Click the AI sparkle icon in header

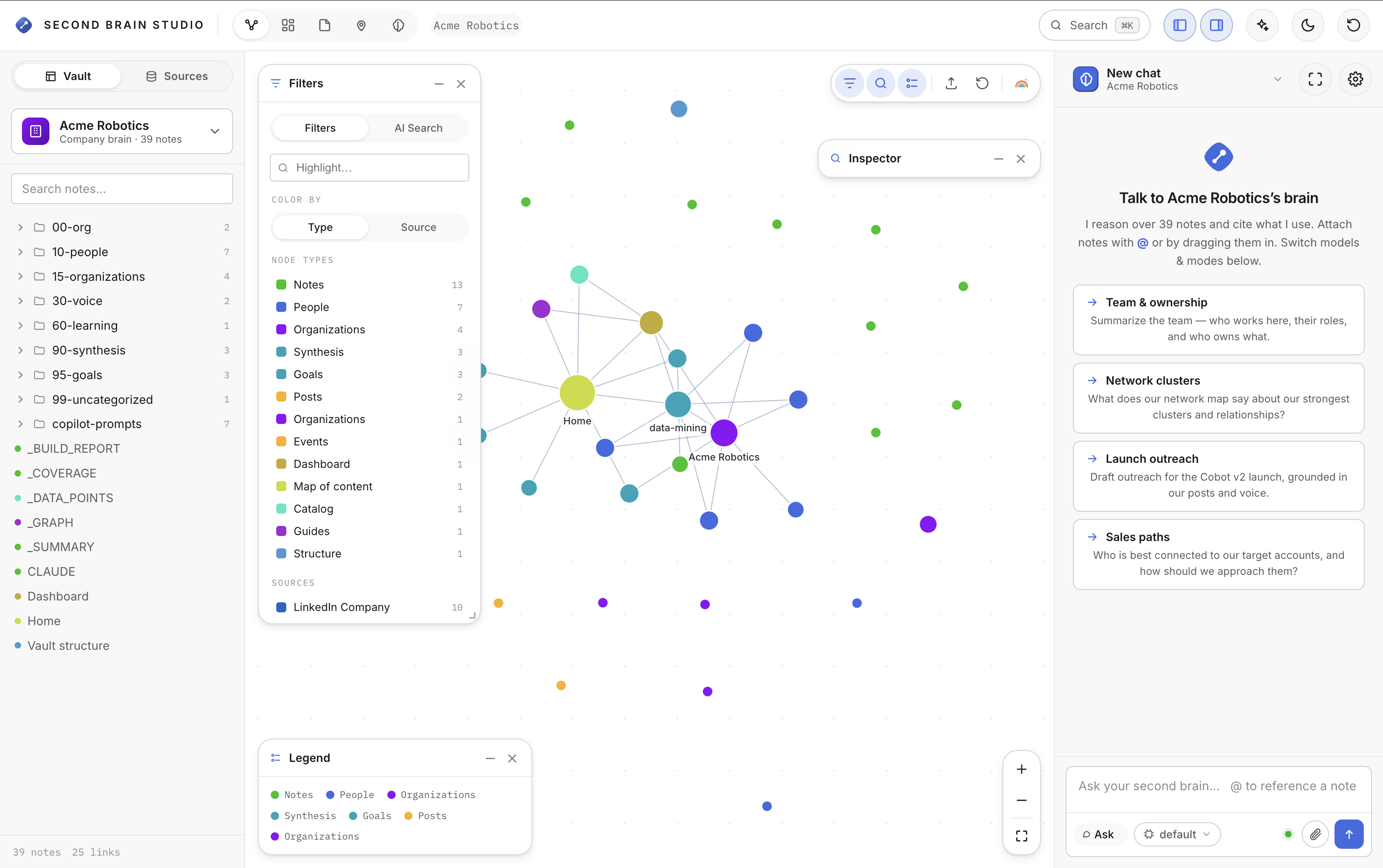[x=1262, y=25]
